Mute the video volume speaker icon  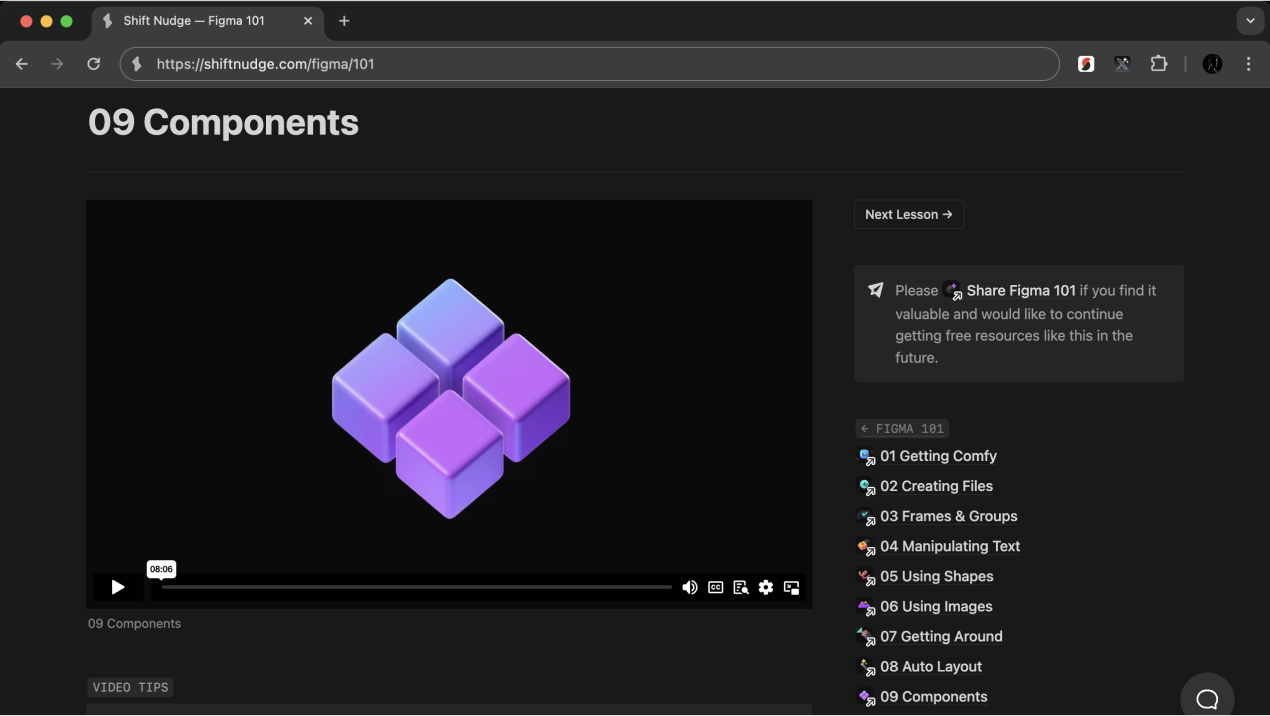pyautogui.click(x=690, y=587)
